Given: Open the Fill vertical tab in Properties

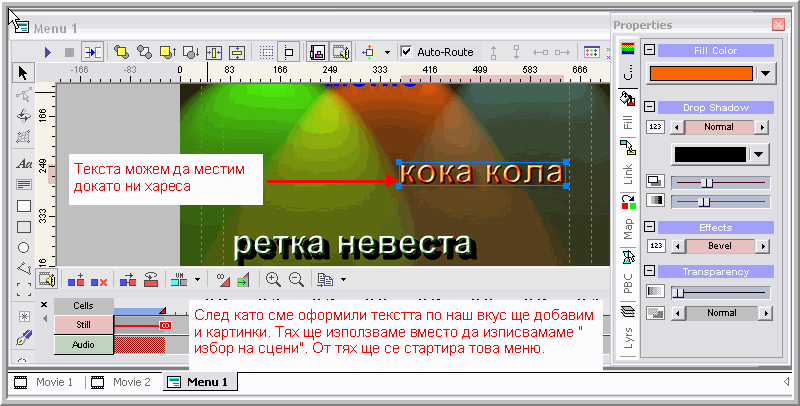Looking at the screenshot, I should point(628,114).
